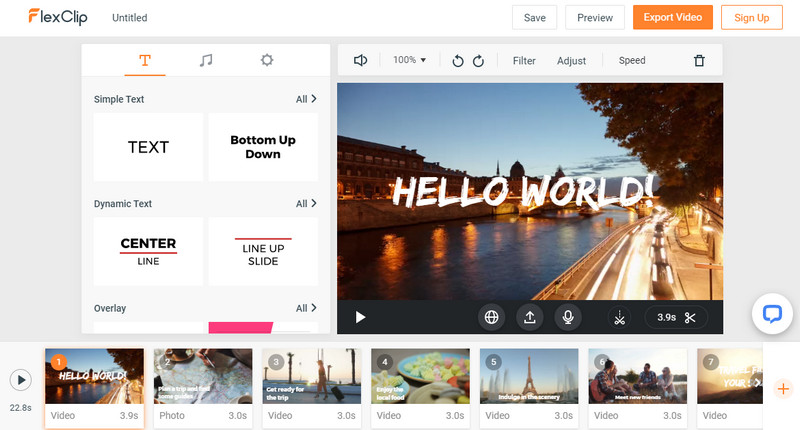800x430 pixels.
Task: Open the Settings gear tab in the side panel
Action: tap(267, 60)
